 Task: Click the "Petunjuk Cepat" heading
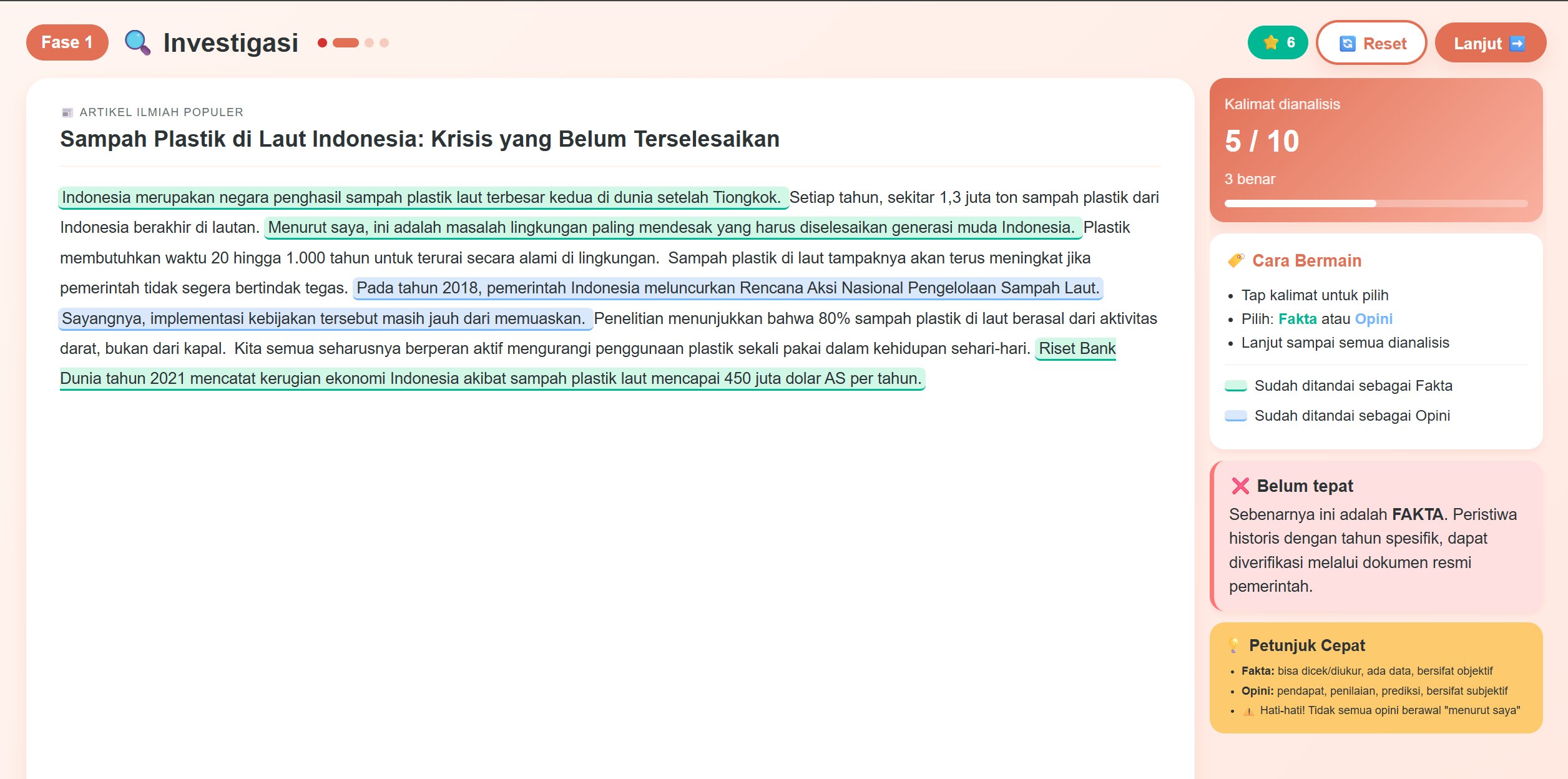(1306, 645)
